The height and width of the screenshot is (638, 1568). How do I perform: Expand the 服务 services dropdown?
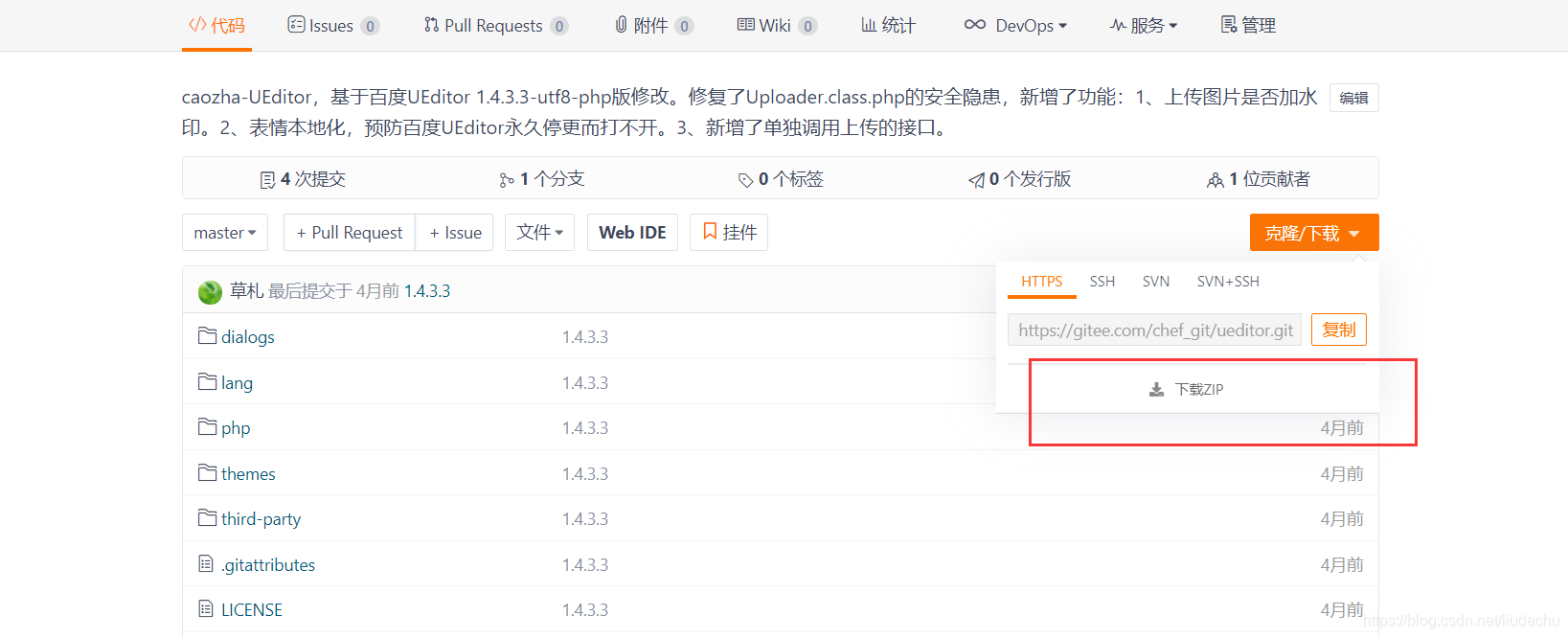[x=1143, y=25]
